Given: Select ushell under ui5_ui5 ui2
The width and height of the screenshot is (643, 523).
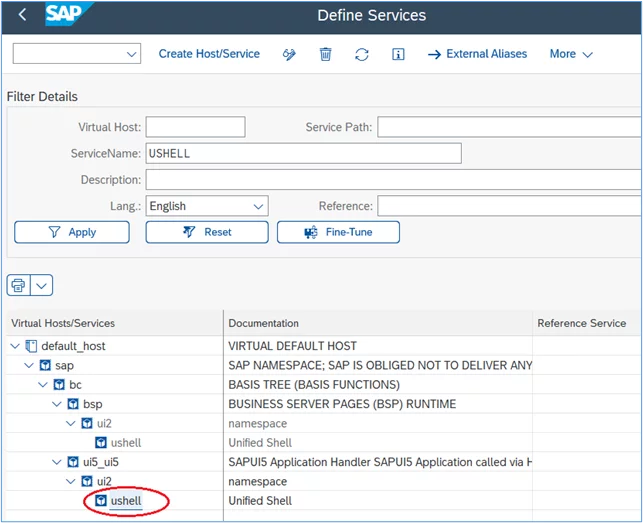Looking at the screenshot, I should 126,501.
